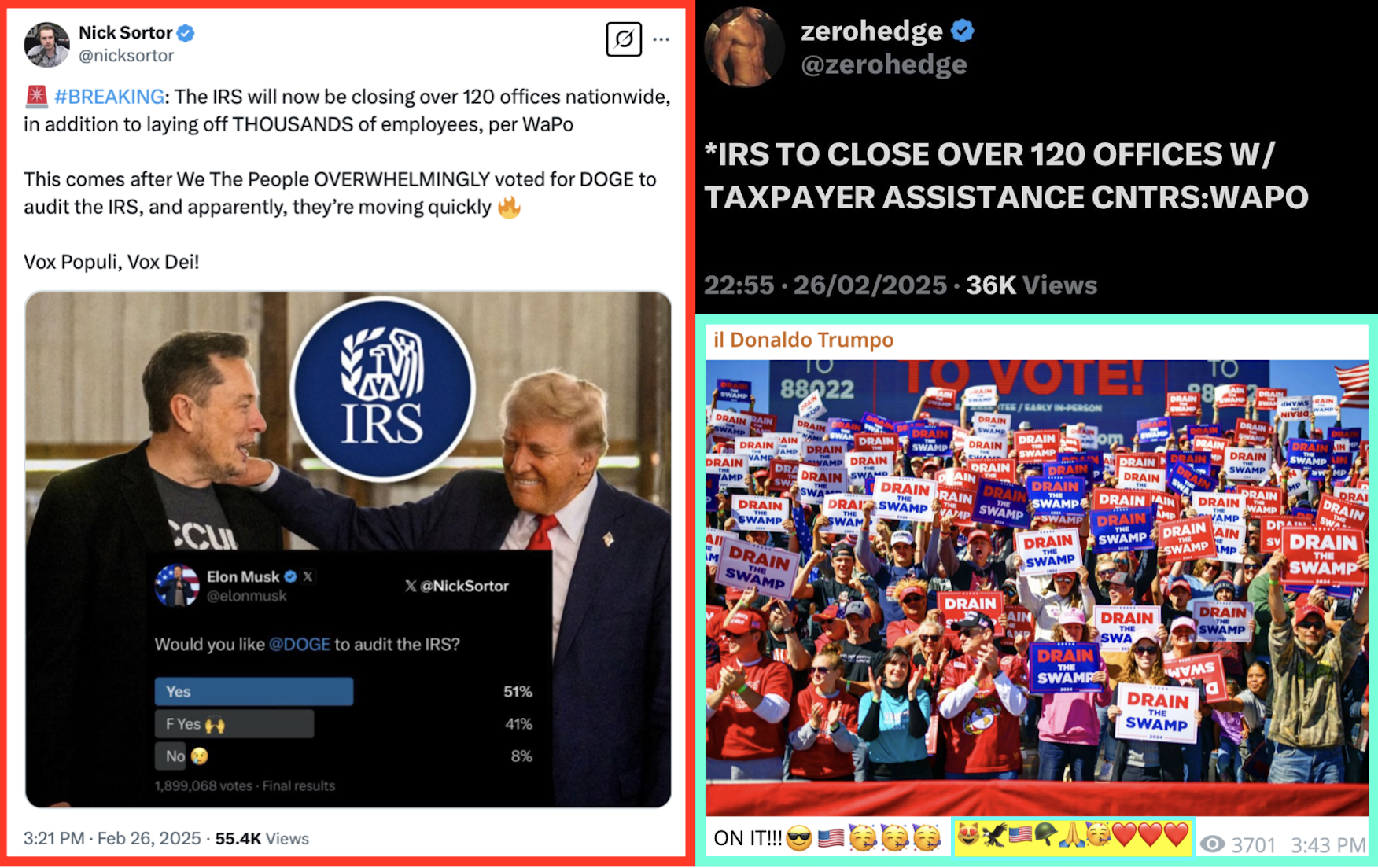Click Nick Sortor's profile avatar
This screenshot has height=868, width=1378.
tap(46, 45)
